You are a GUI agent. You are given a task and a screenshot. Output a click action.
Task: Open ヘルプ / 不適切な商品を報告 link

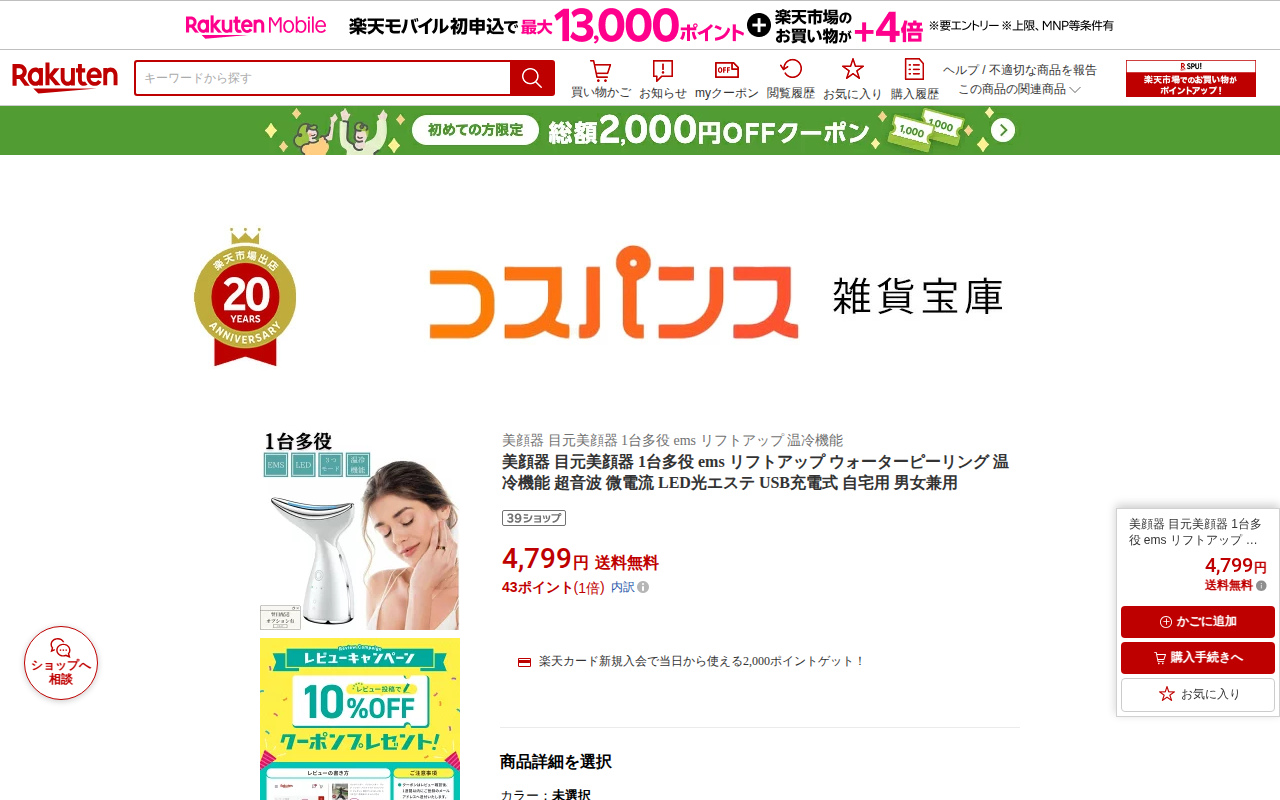point(1019,70)
